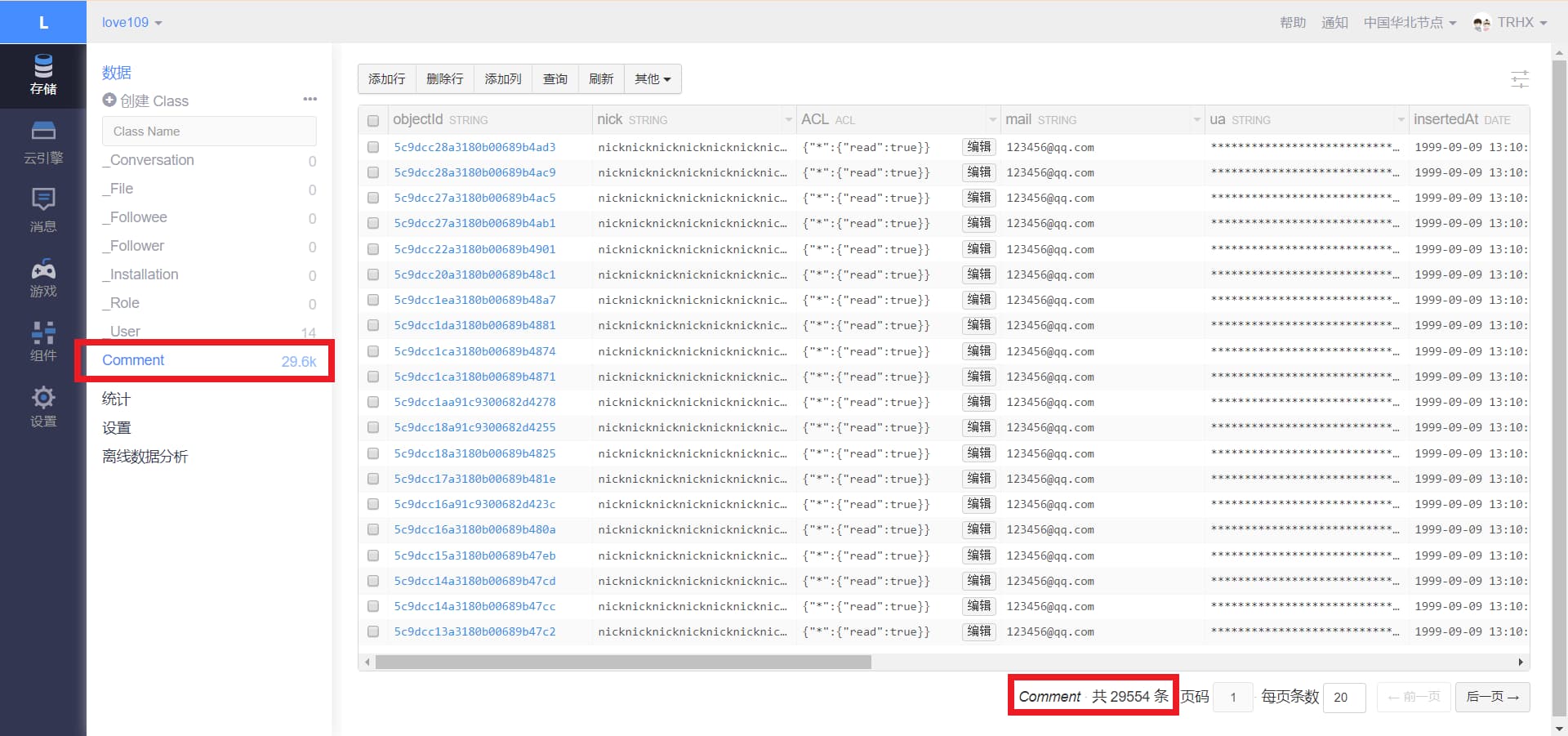The width and height of the screenshot is (1568, 736).
Task: Open the love109 app dropdown
Action: click(x=131, y=22)
